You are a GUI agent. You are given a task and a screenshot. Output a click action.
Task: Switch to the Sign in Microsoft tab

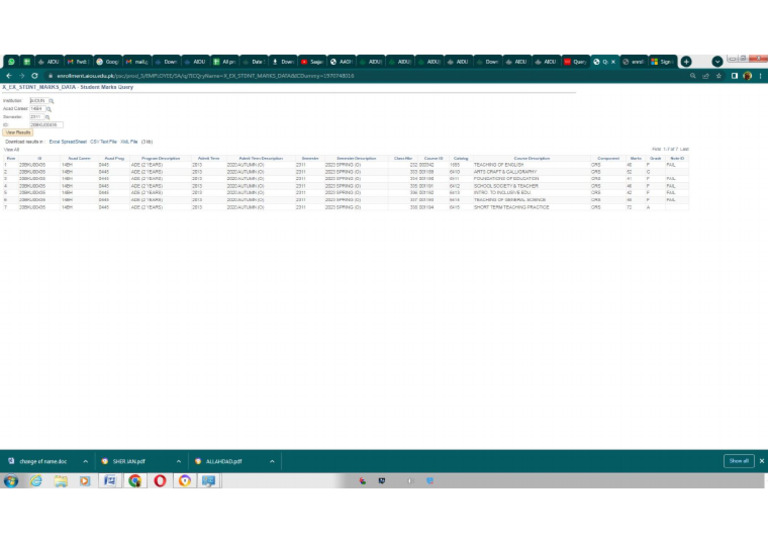point(661,61)
